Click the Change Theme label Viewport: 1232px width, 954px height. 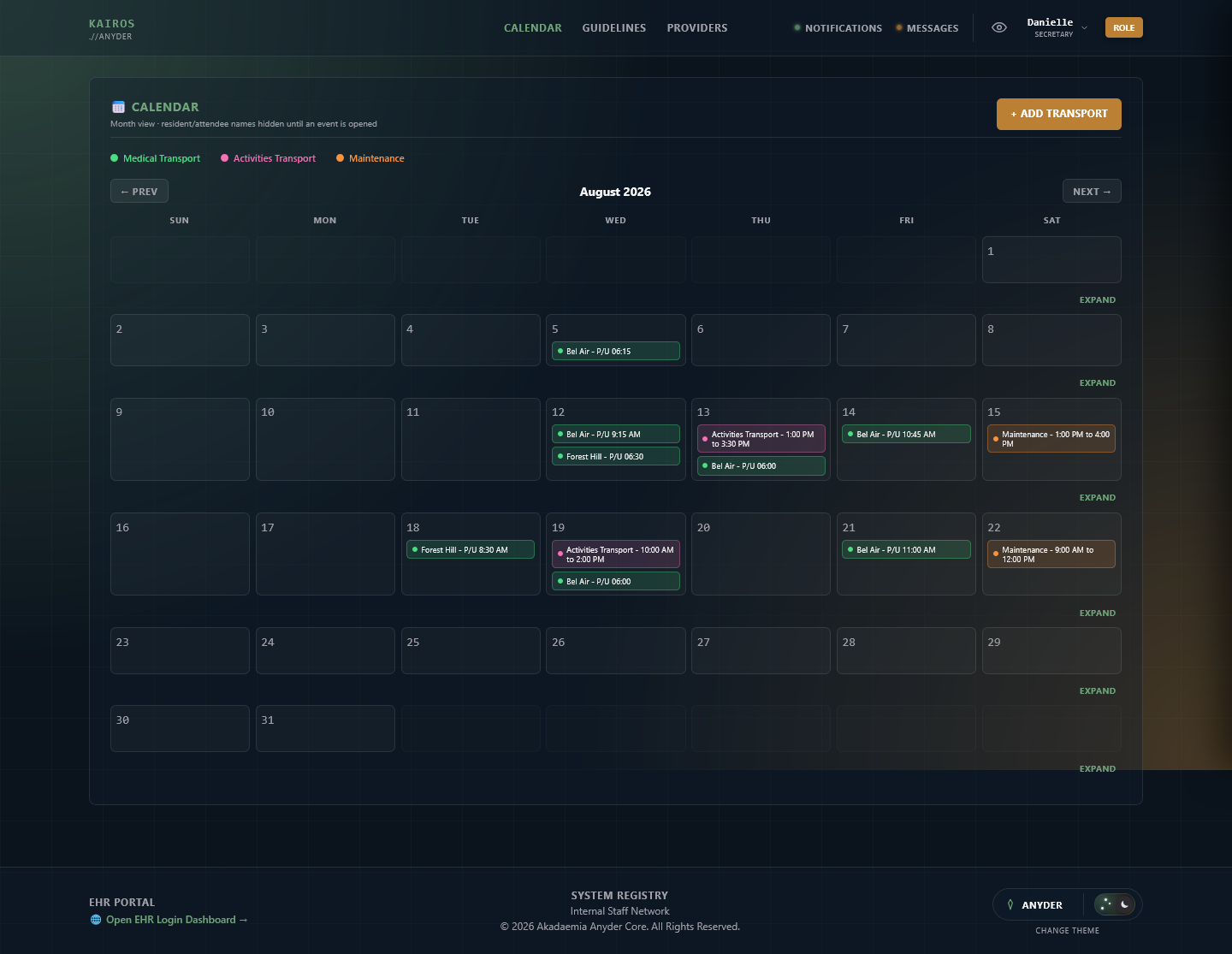tap(1067, 931)
